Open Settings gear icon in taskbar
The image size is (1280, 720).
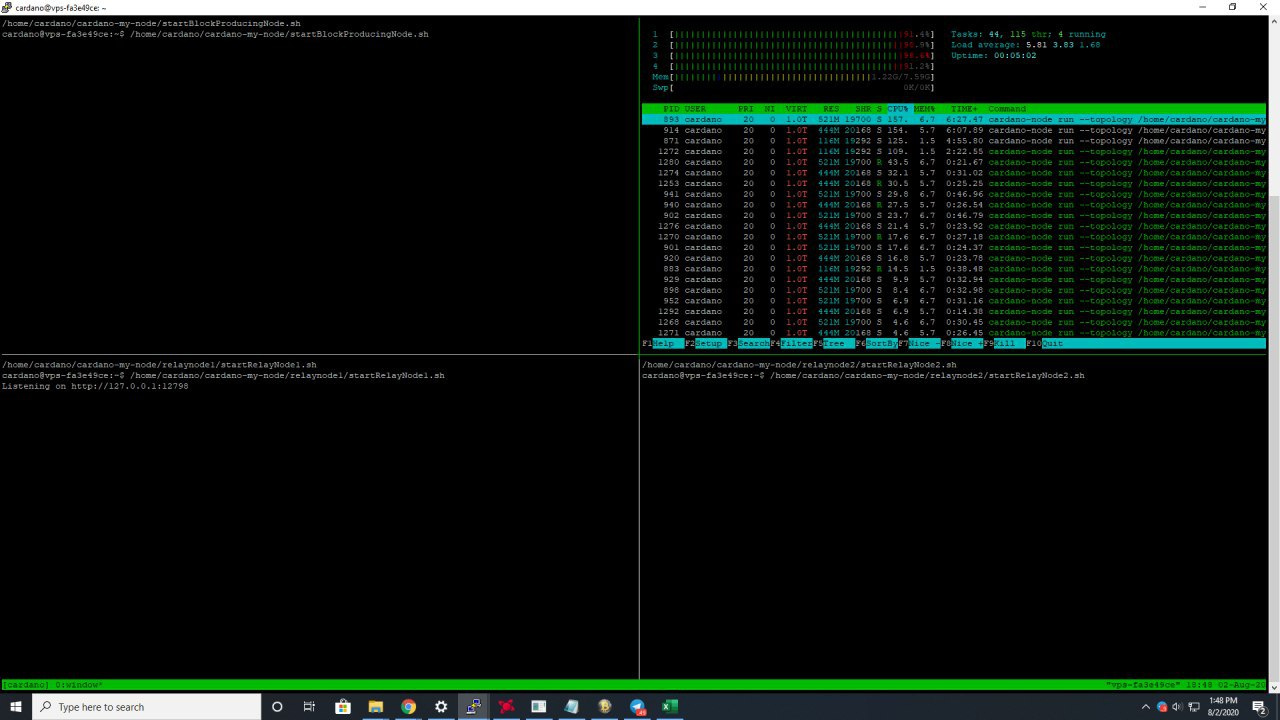pos(441,706)
